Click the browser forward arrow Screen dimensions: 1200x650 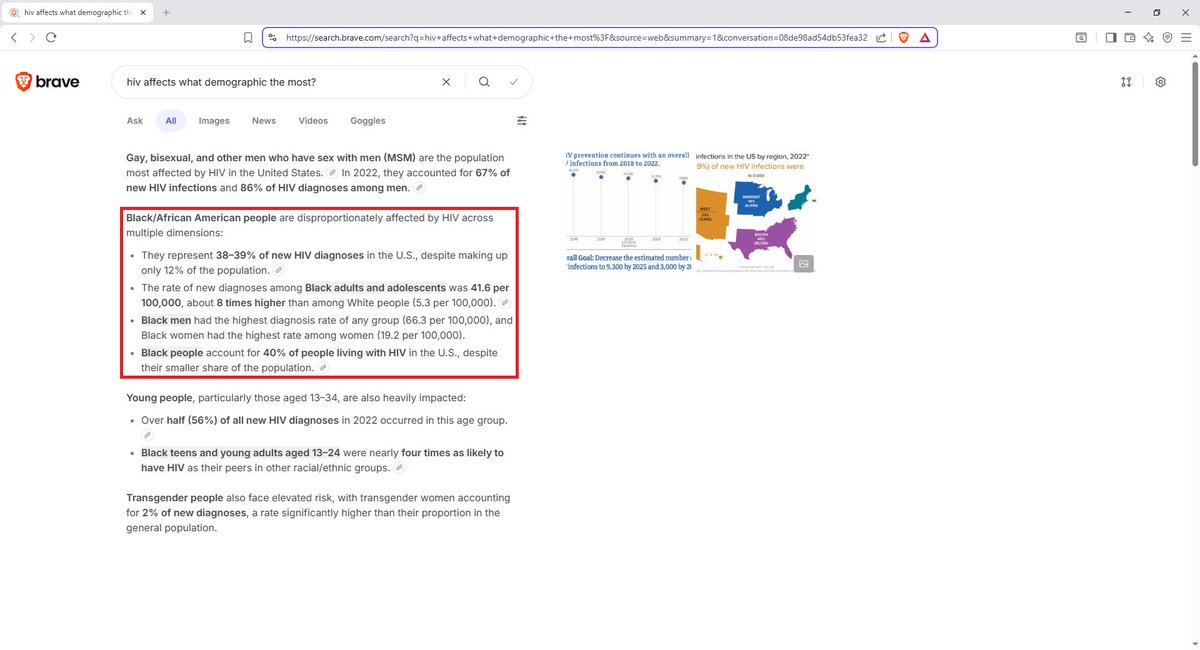[32, 37]
